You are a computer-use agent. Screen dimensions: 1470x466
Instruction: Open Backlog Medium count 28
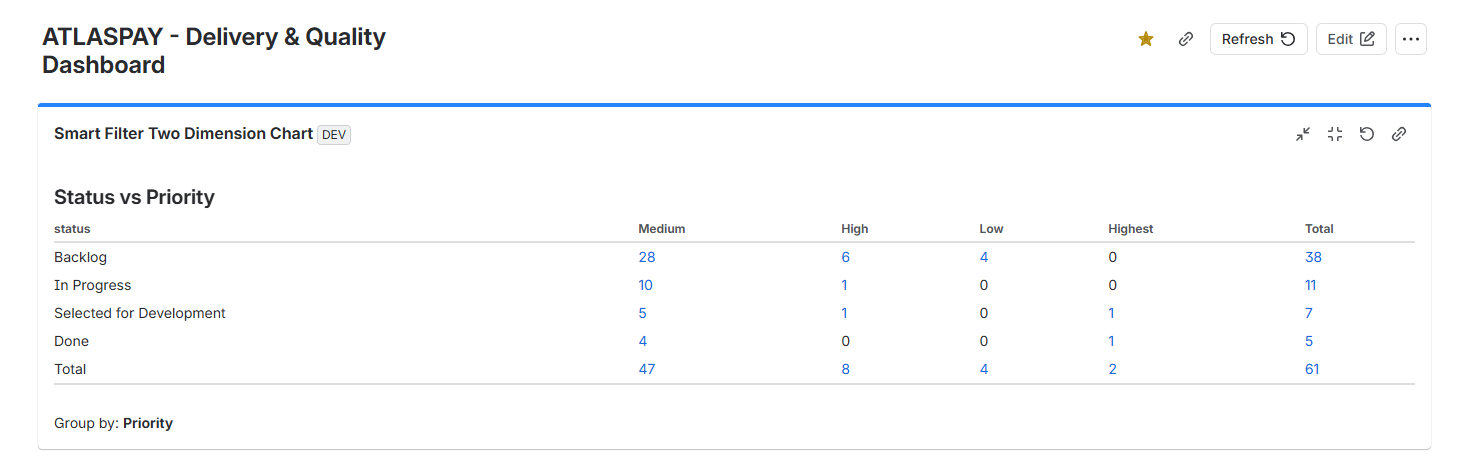coord(647,257)
